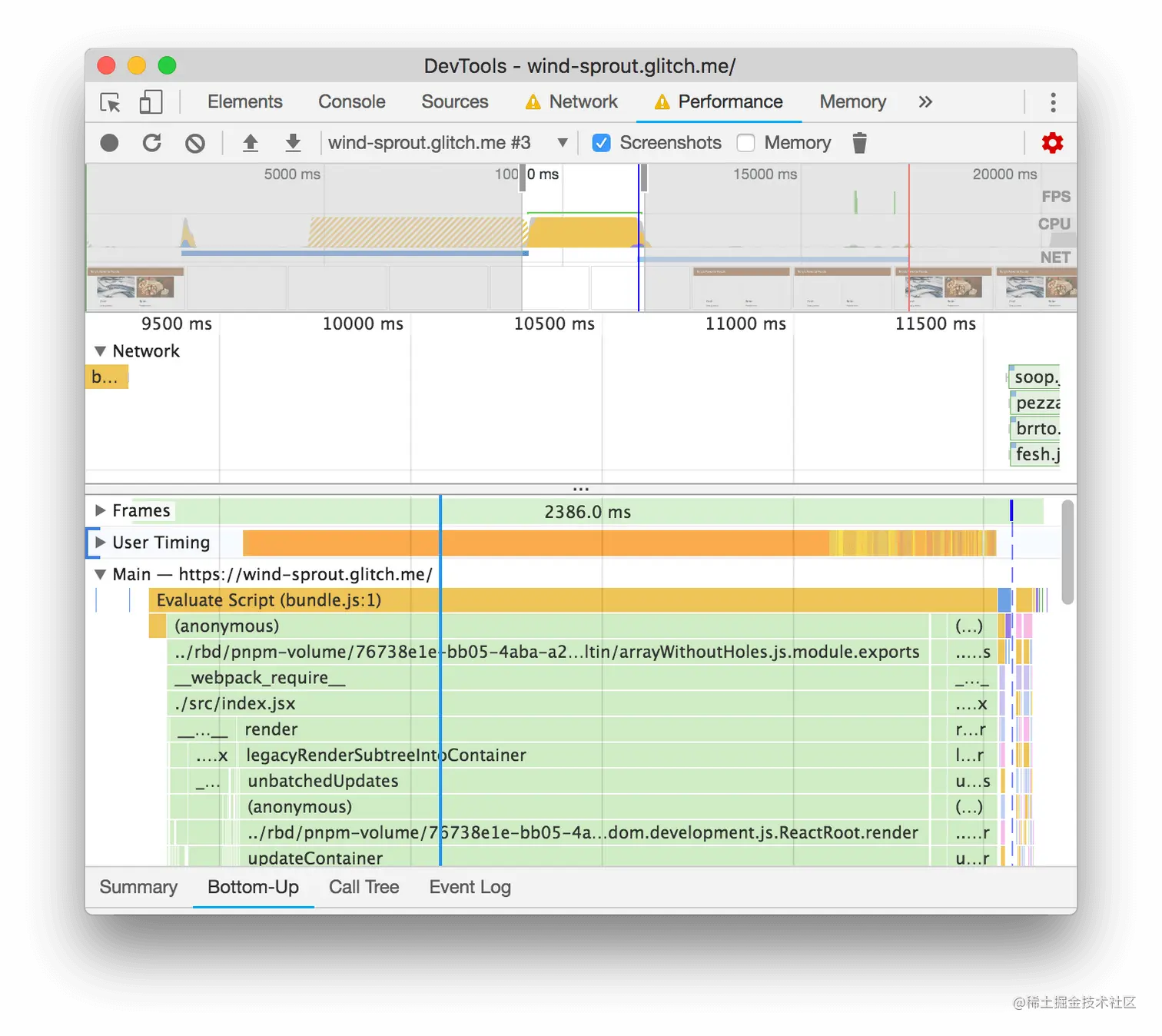Image resolution: width=1162 pixels, height=1036 pixels.
Task: Click the FPS overview label
Action: (1056, 197)
